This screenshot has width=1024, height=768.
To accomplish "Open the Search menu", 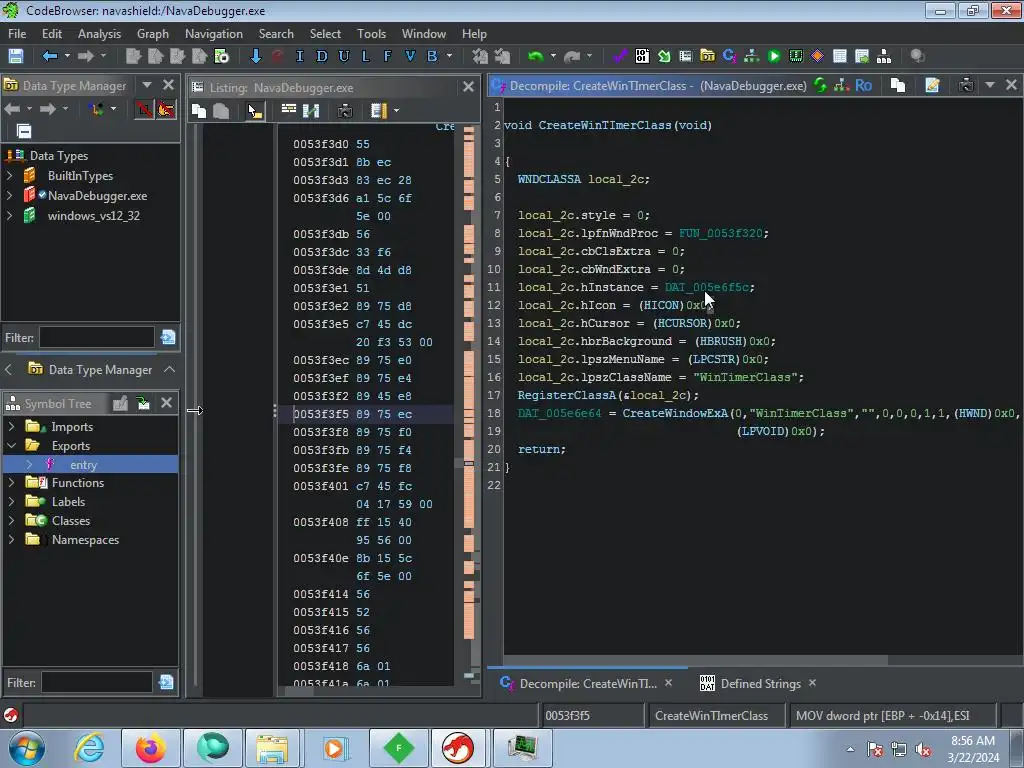I will click(x=276, y=34).
